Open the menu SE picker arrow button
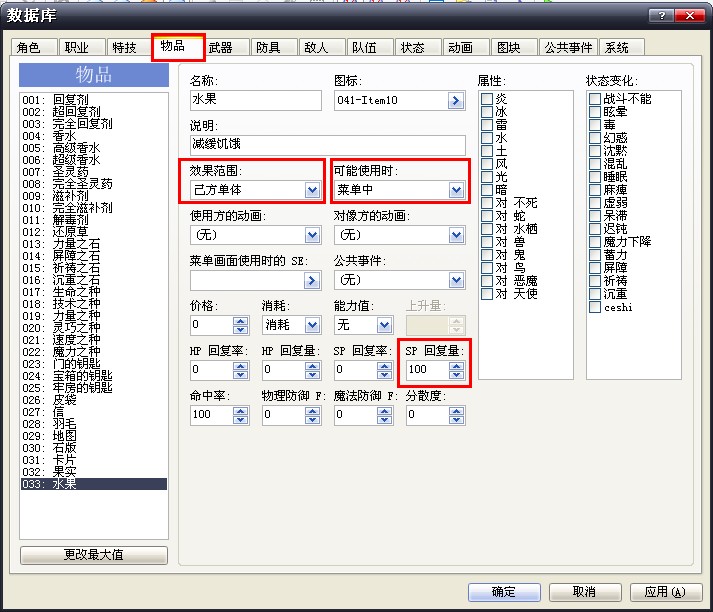713x612 pixels. [x=311, y=281]
